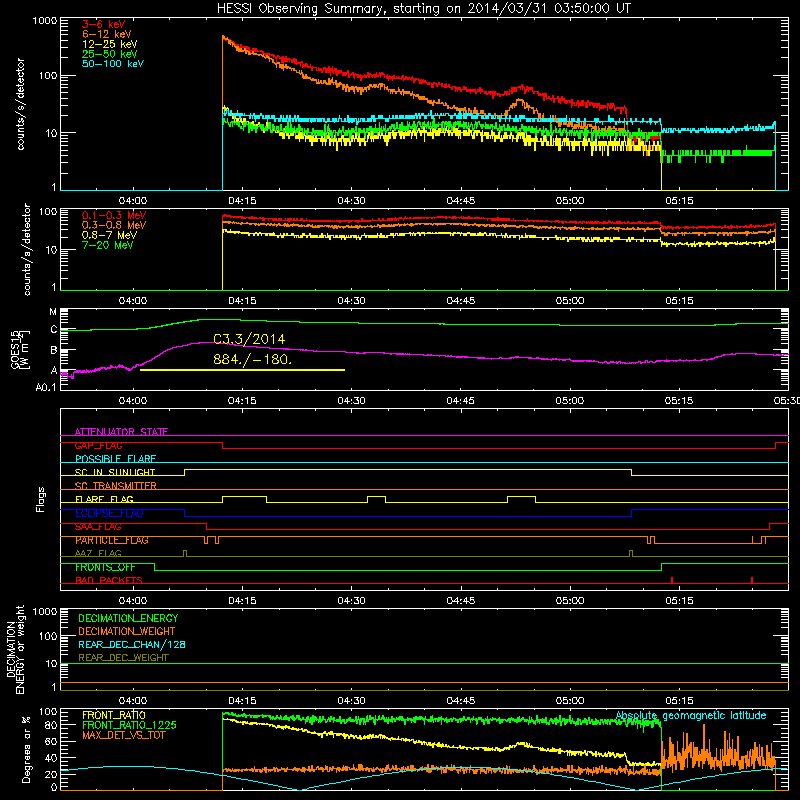Click the Absolute geomagnetic latitude label
The height and width of the screenshot is (800, 800).
691,715
